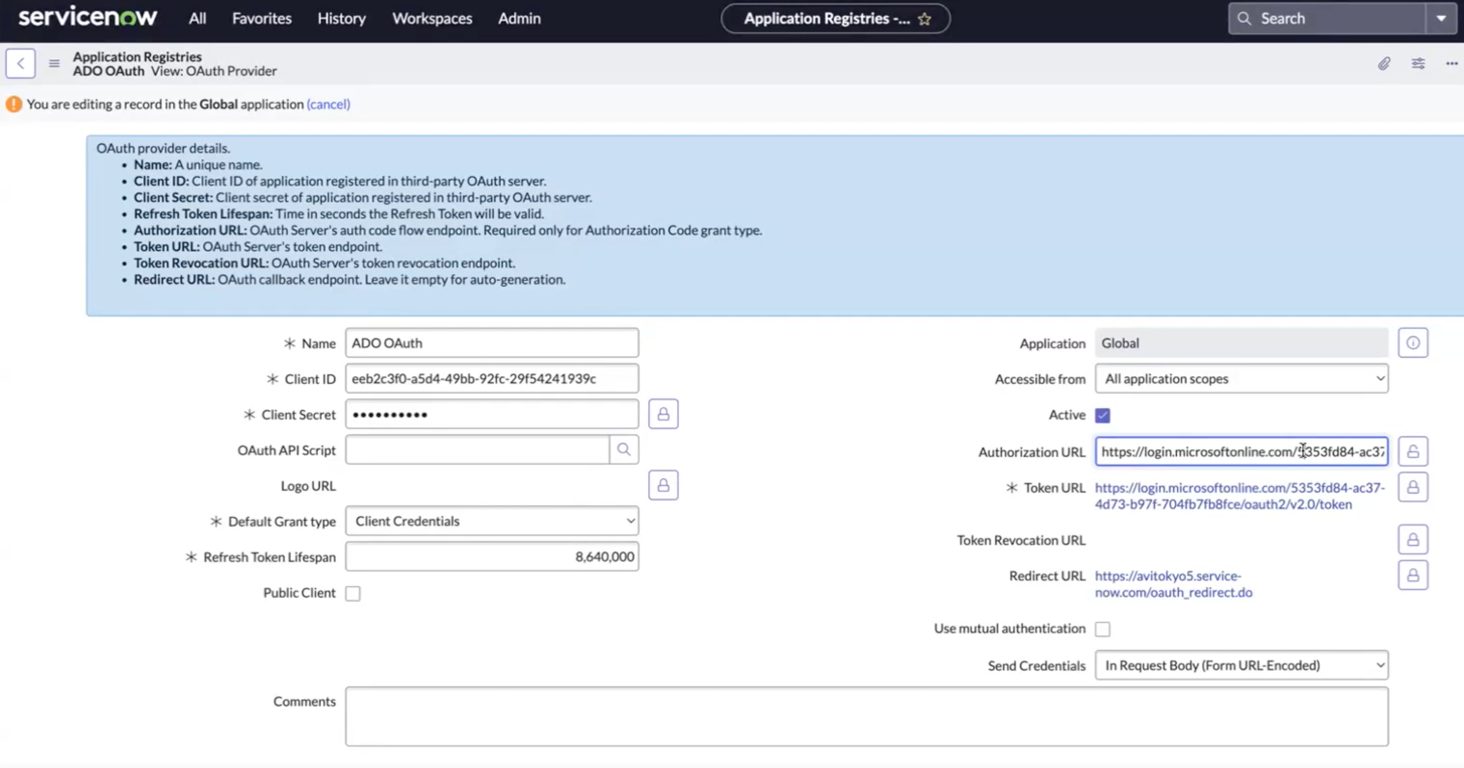Open the Default Grant type dropdown
Viewport: 1464px width, 768px height.
pos(492,521)
